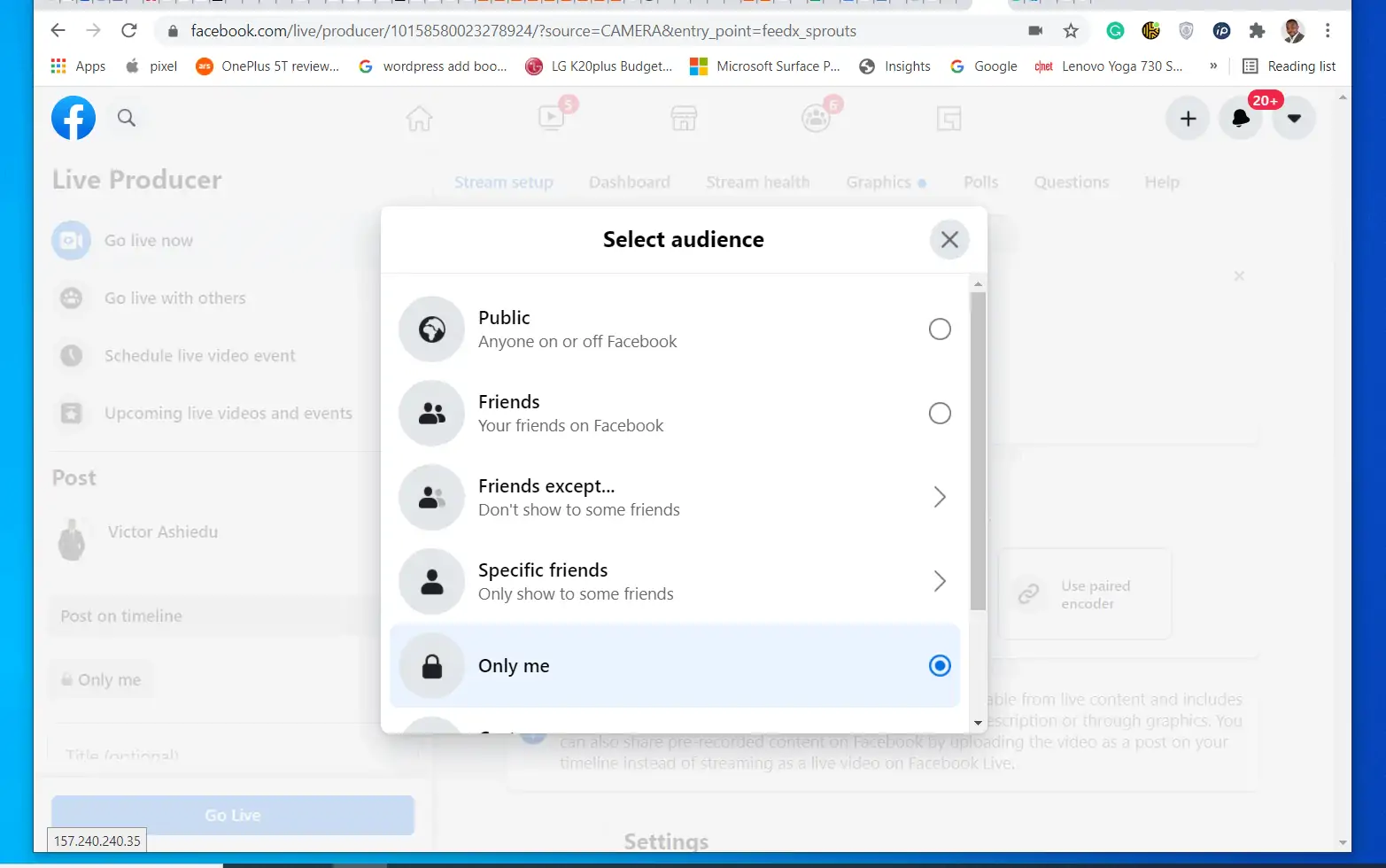Click the plus Create button

[1189, 119]
